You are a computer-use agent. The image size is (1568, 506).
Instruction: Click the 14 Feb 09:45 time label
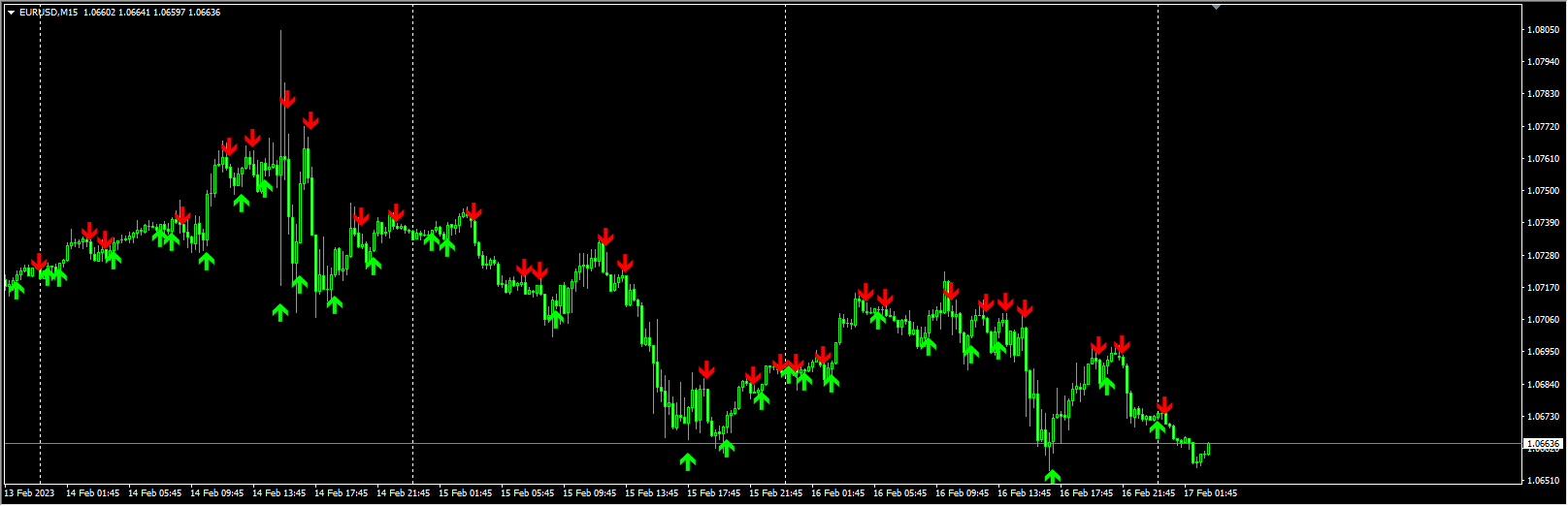click(217, 493)
